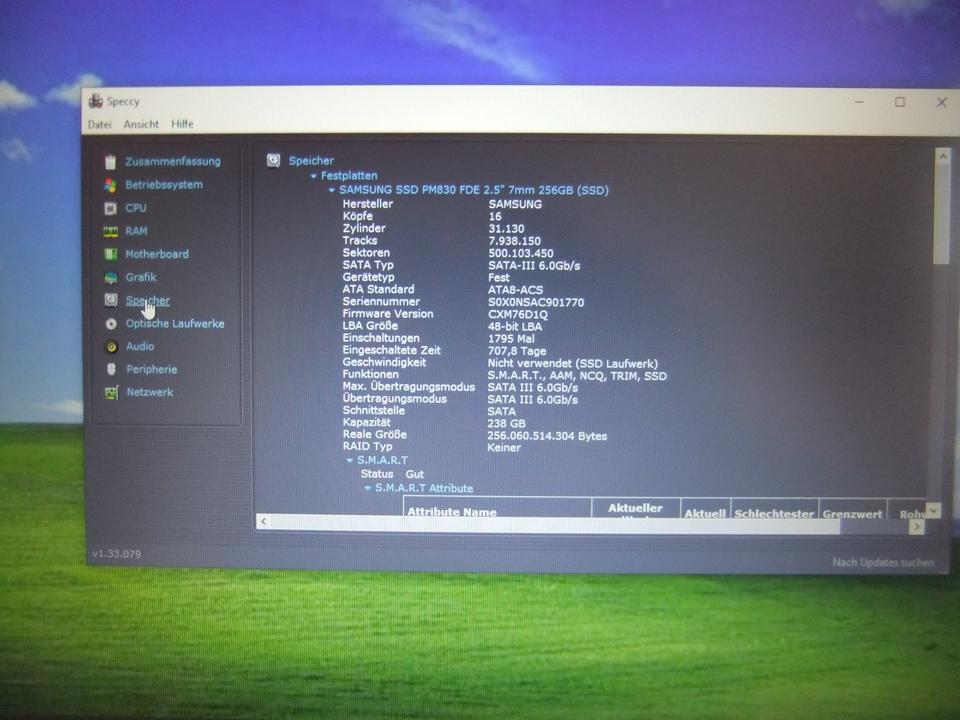Image resolution: width=960 pixels, height=720 pixels.
Task: Click the version label v1.33.079
Action: coord(116,554)
